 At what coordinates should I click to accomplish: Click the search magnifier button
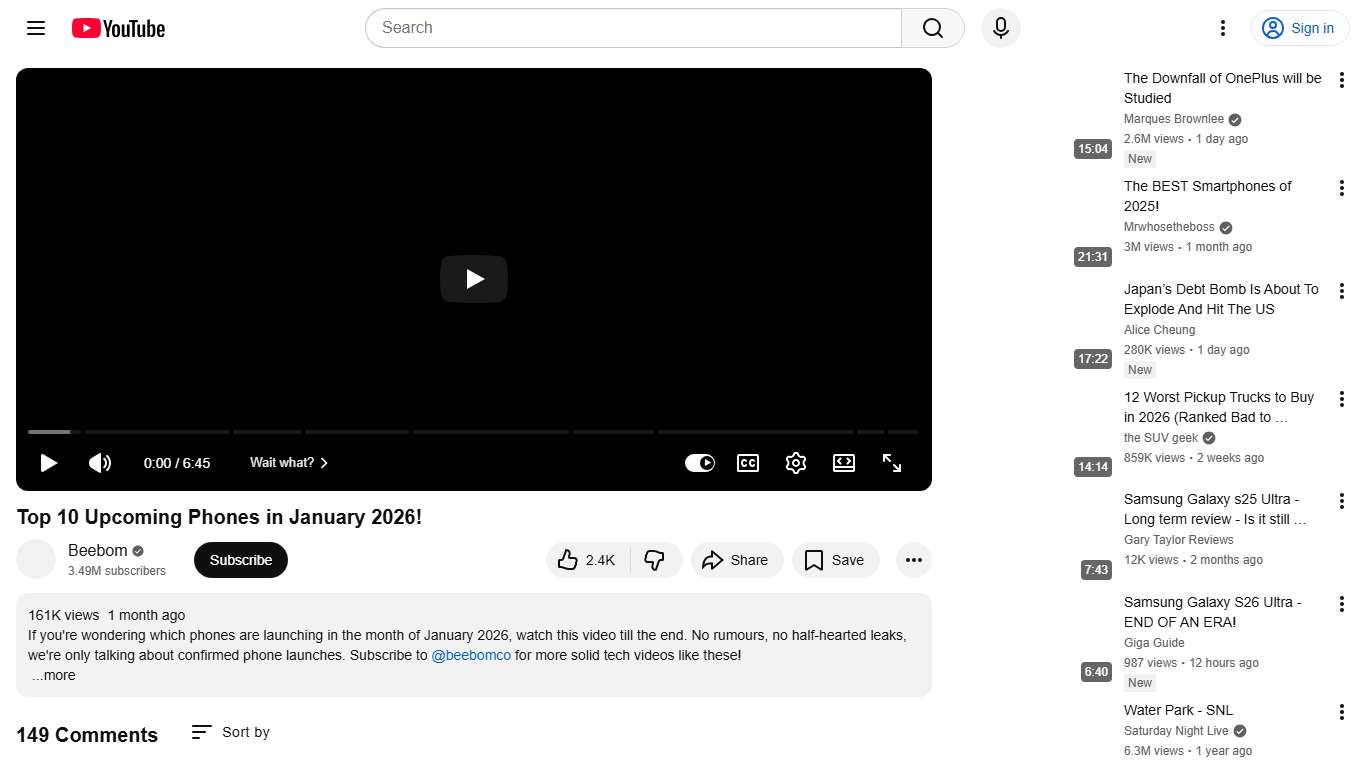coord(932,28)
